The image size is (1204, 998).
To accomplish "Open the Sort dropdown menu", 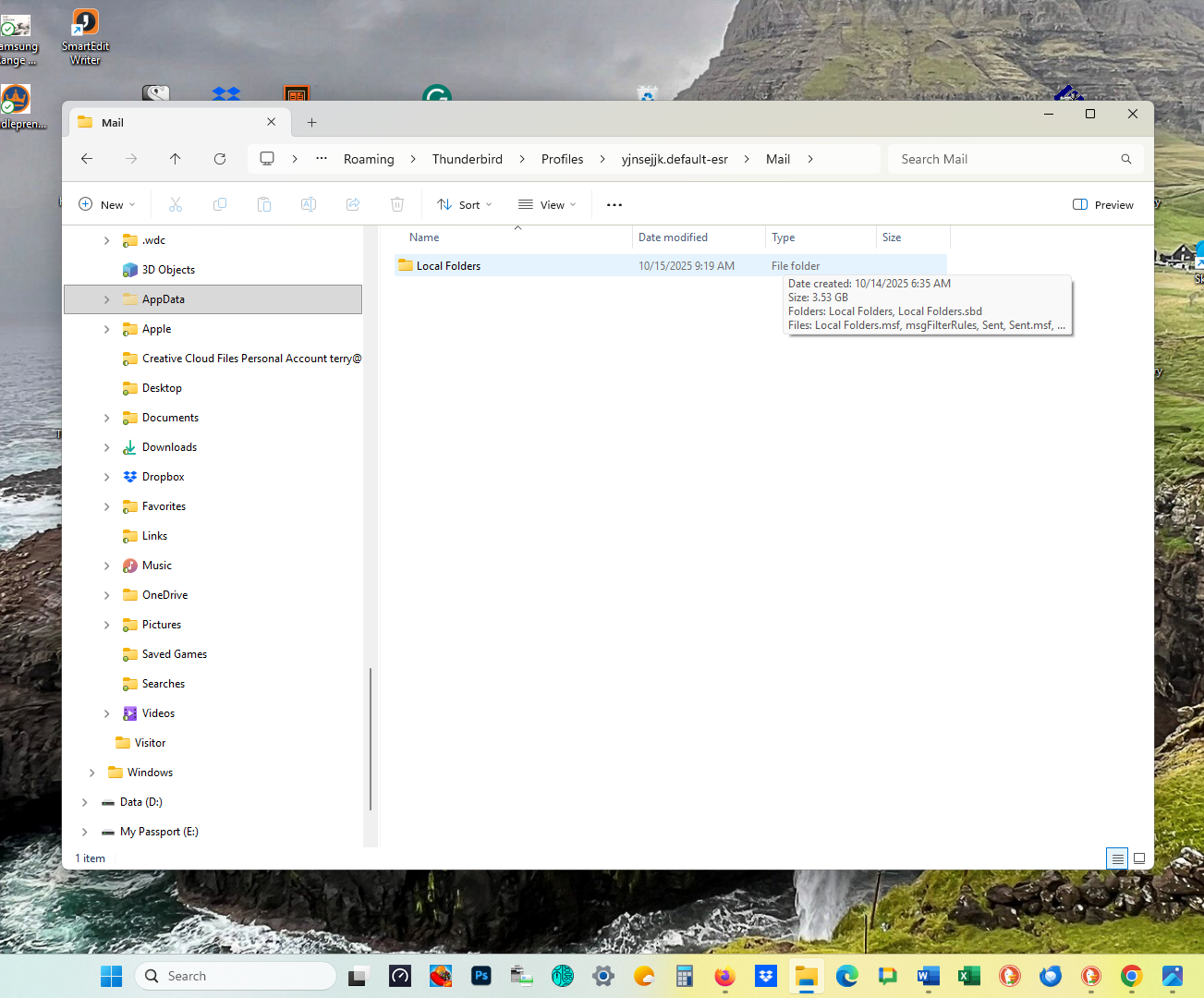I will click(465, 205).
